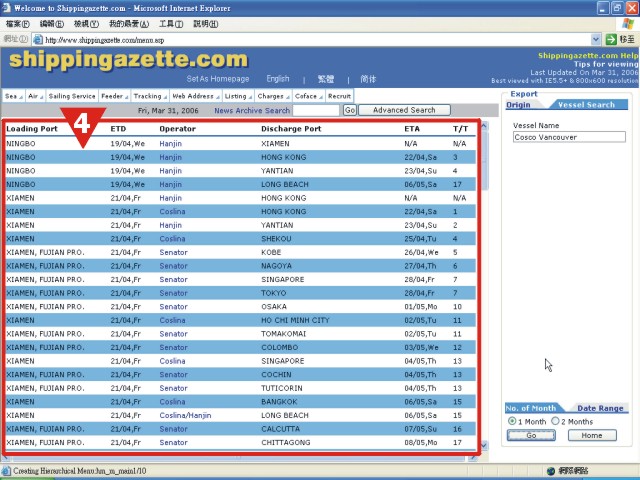Switch site language to English

point(278,79)
